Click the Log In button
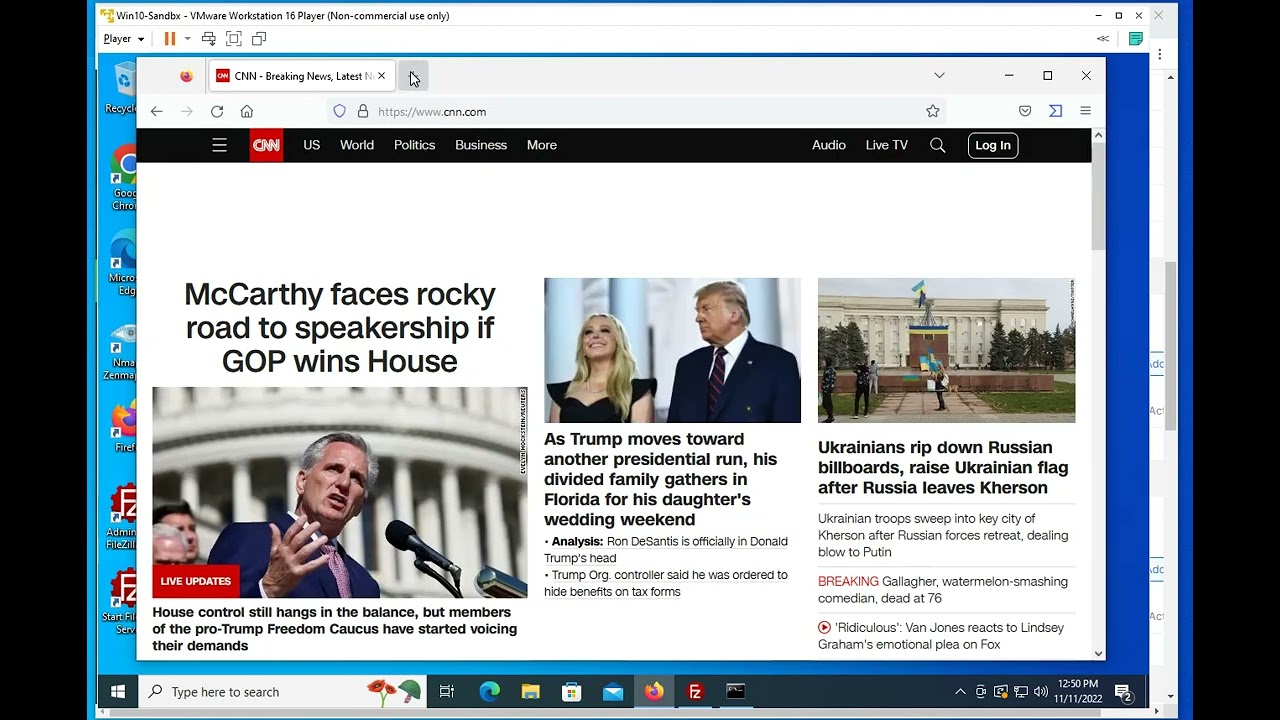The image size is (1280, 720). [x=993, y=145]
